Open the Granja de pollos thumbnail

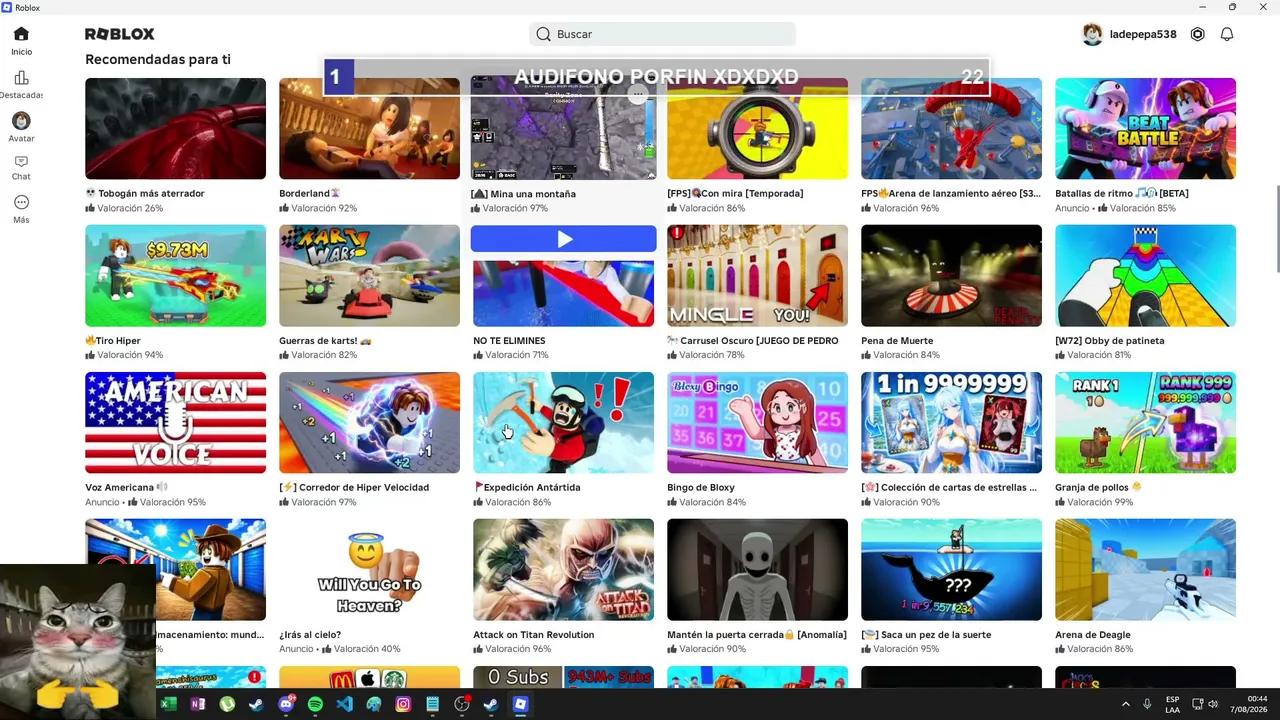tap(1145, 423)
